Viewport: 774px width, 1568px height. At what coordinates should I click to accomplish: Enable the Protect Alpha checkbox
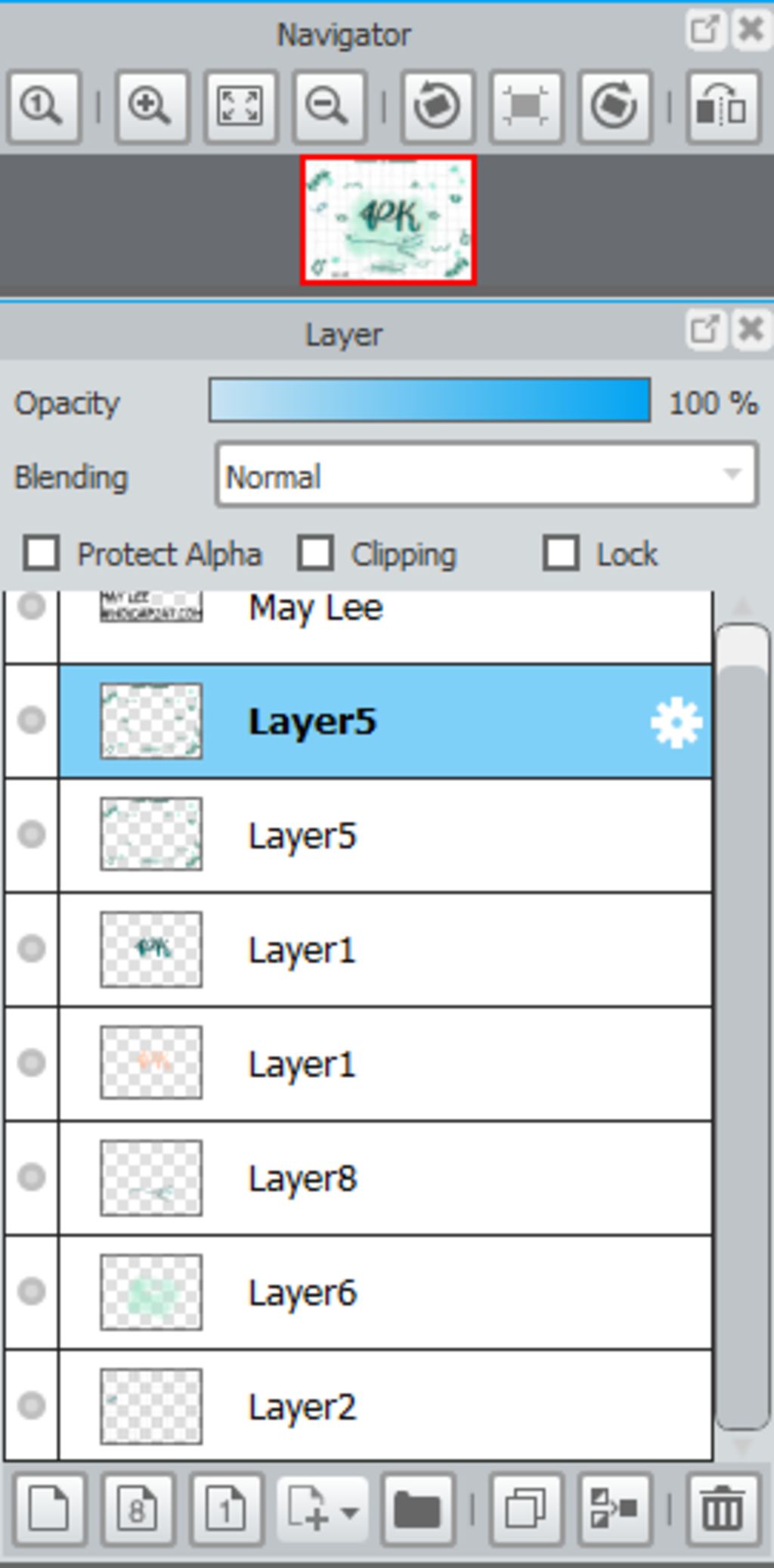click(x=41, y=553)
